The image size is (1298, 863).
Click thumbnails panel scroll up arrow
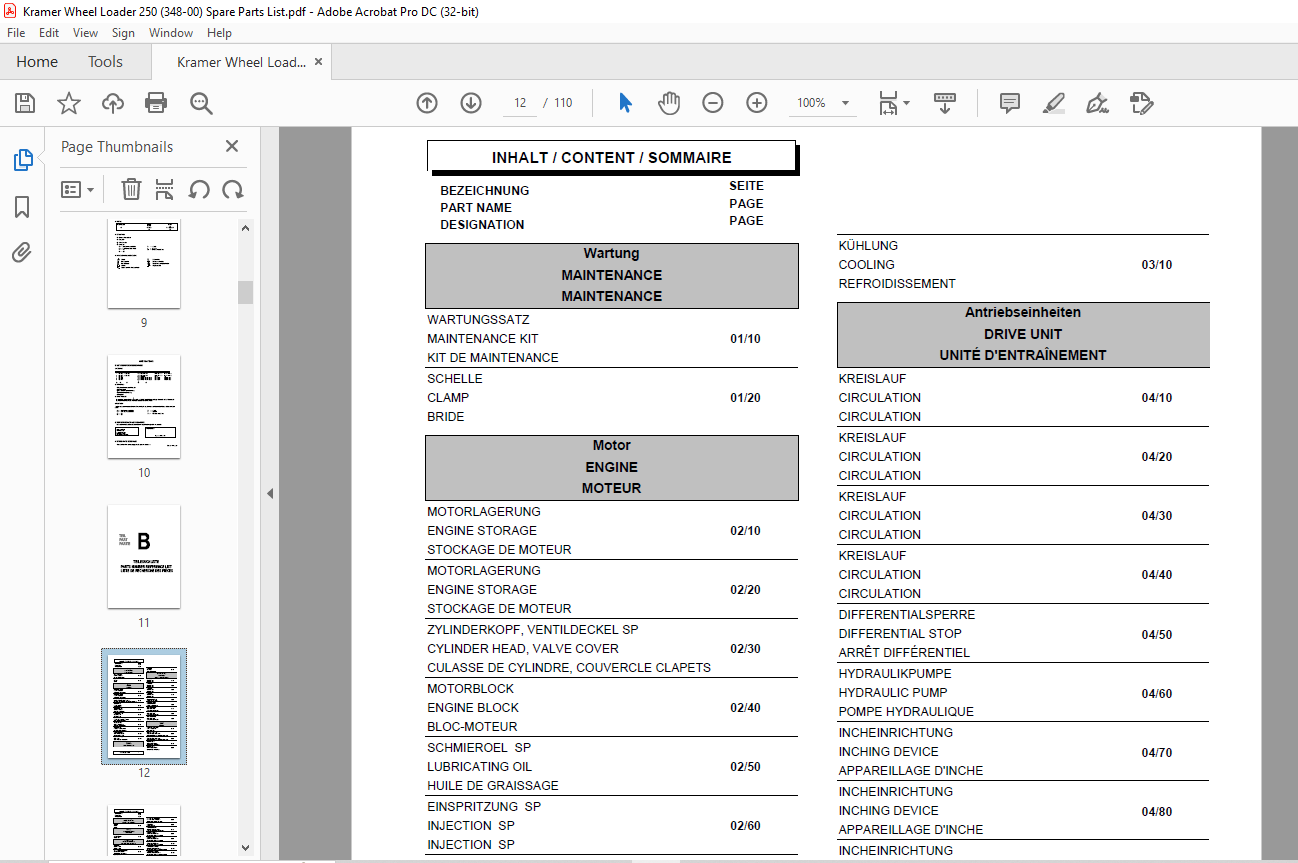(245, 227)
